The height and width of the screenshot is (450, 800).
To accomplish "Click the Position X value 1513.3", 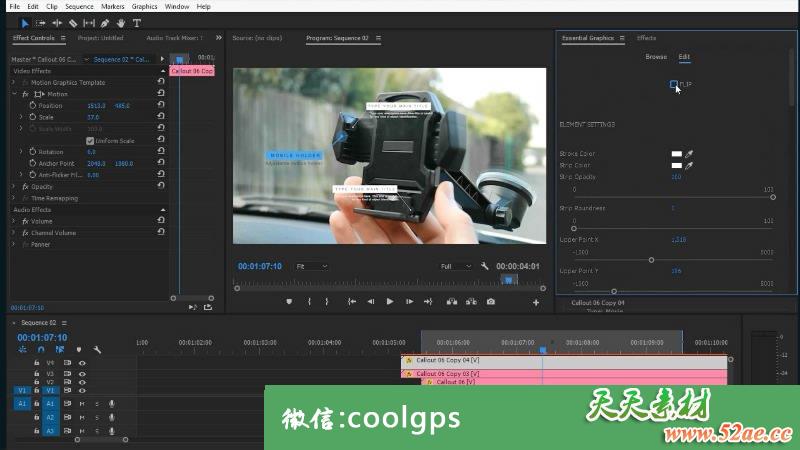I will (x=96, y=106).
